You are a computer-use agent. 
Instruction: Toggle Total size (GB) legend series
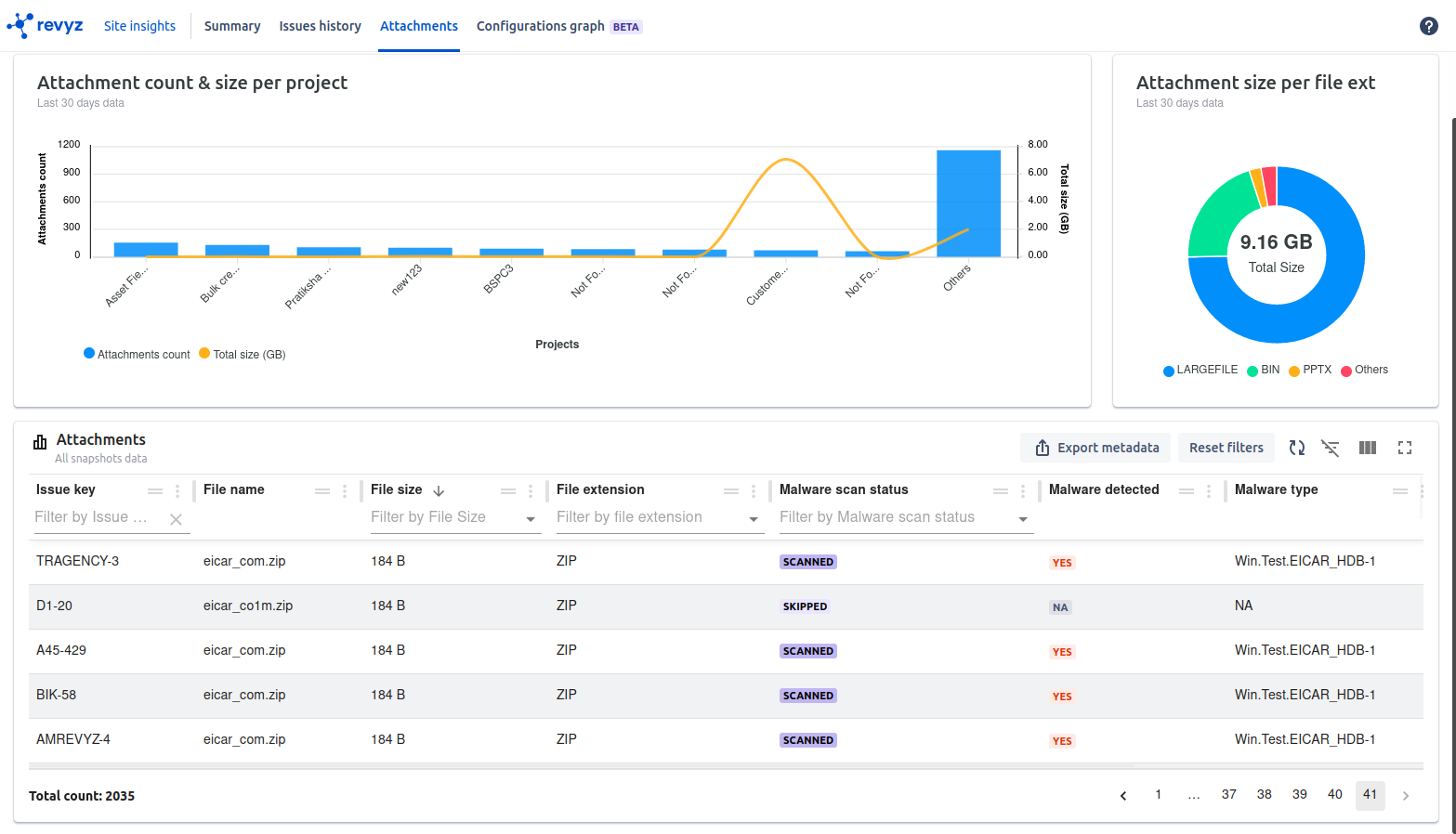(243, 354)
